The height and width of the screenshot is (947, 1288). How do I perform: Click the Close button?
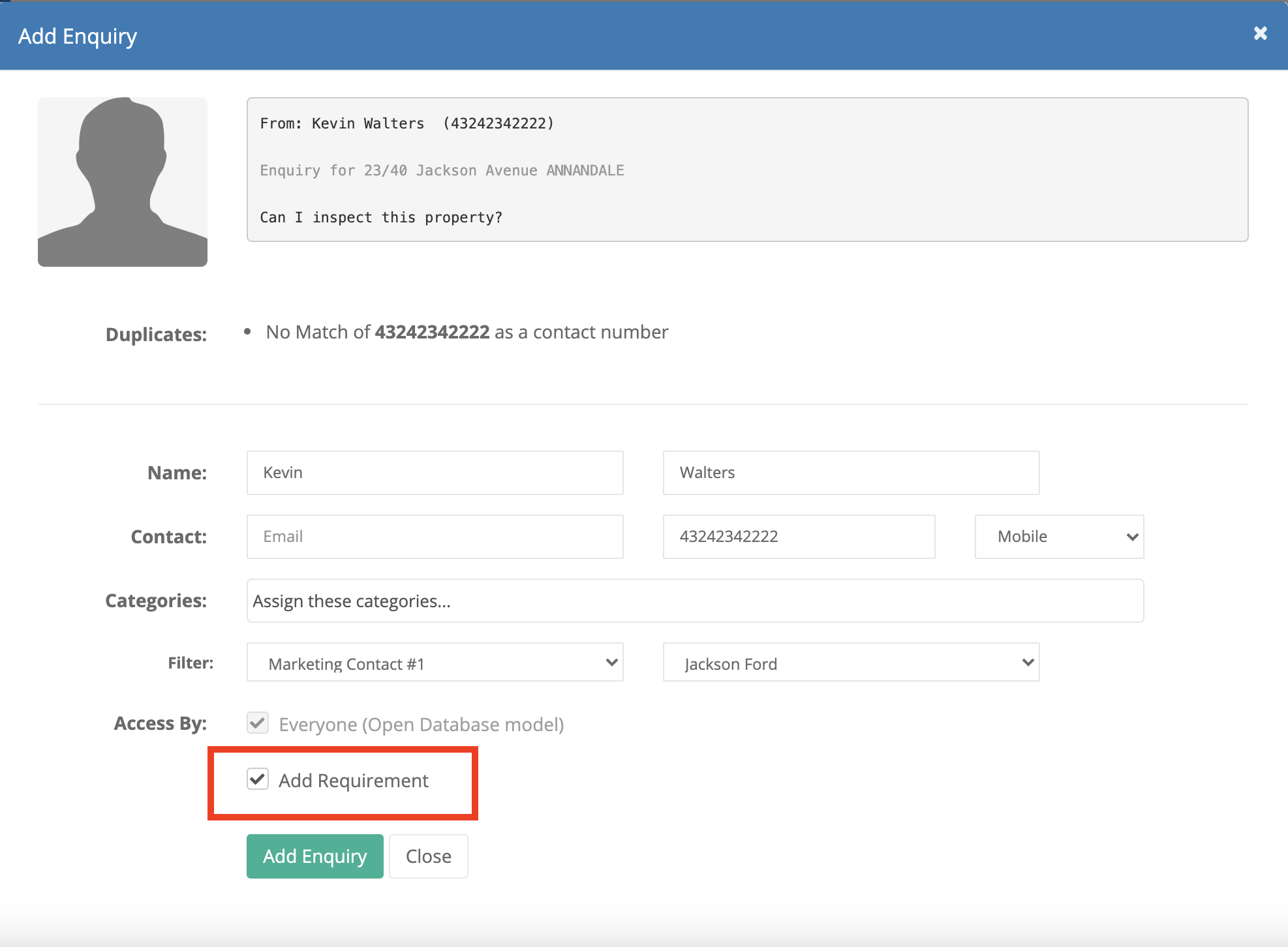tap(429, 856)
